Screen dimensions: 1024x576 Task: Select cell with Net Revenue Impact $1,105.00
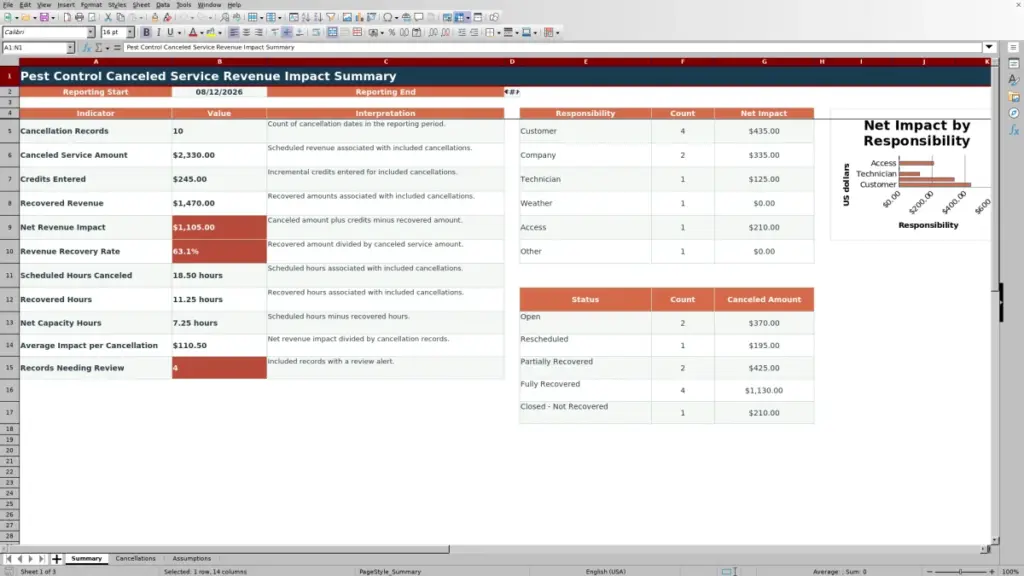219,227
